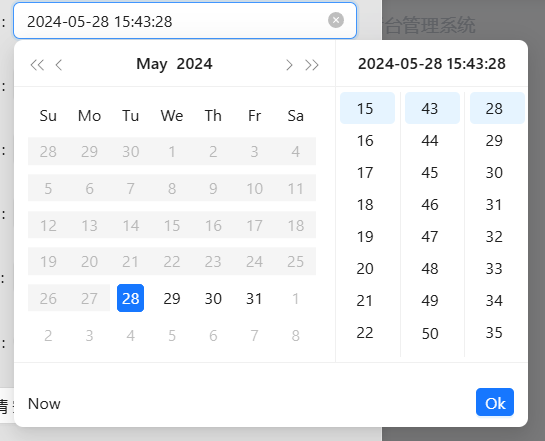Image resolution: width=545 pixels, height=441 pixels.
Task: Go to previous year with double-left arrow
Action: tap(37, 65)
